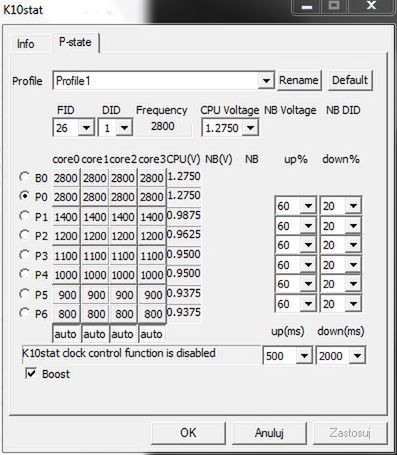Image resolution: width=397 pixels, height=455 pixels.
Task: Click P0 row core3 2800 cell
Action: 152,197
